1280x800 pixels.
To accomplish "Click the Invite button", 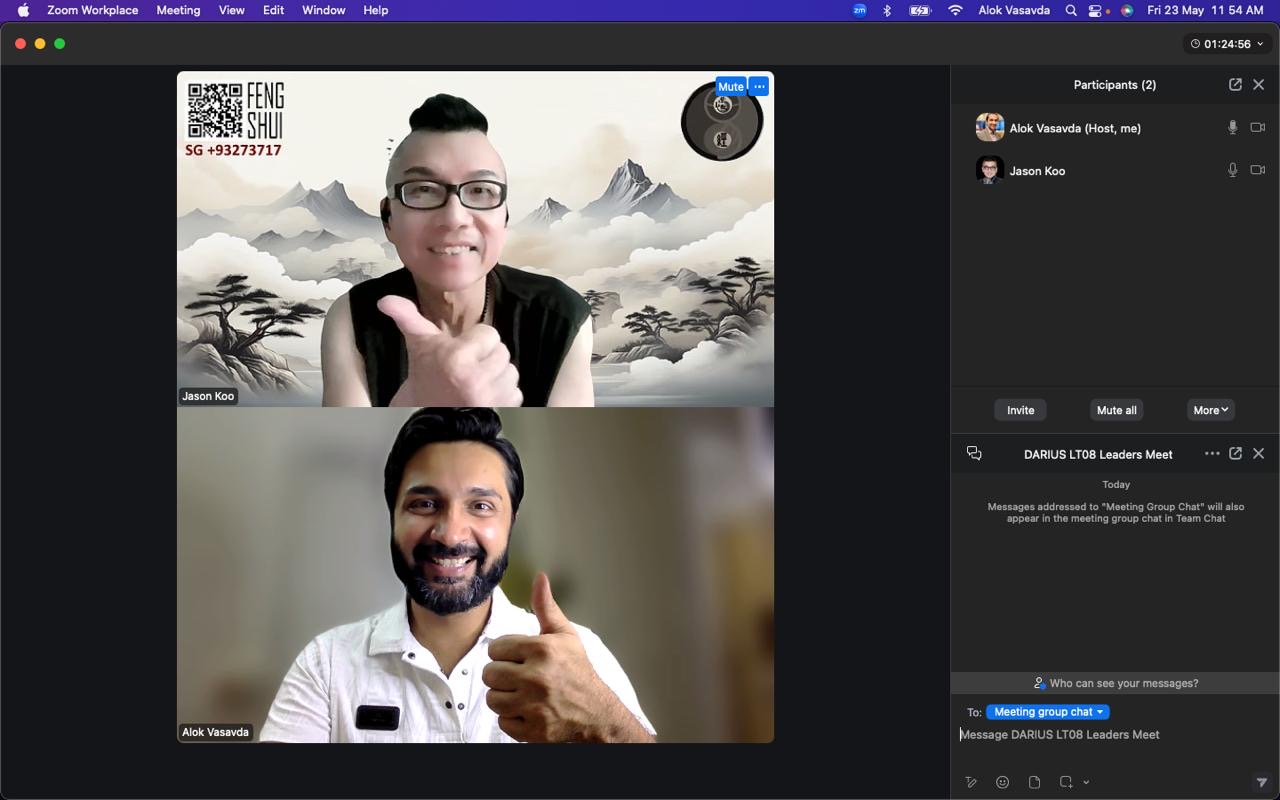I will click(x=1020, y=410).
